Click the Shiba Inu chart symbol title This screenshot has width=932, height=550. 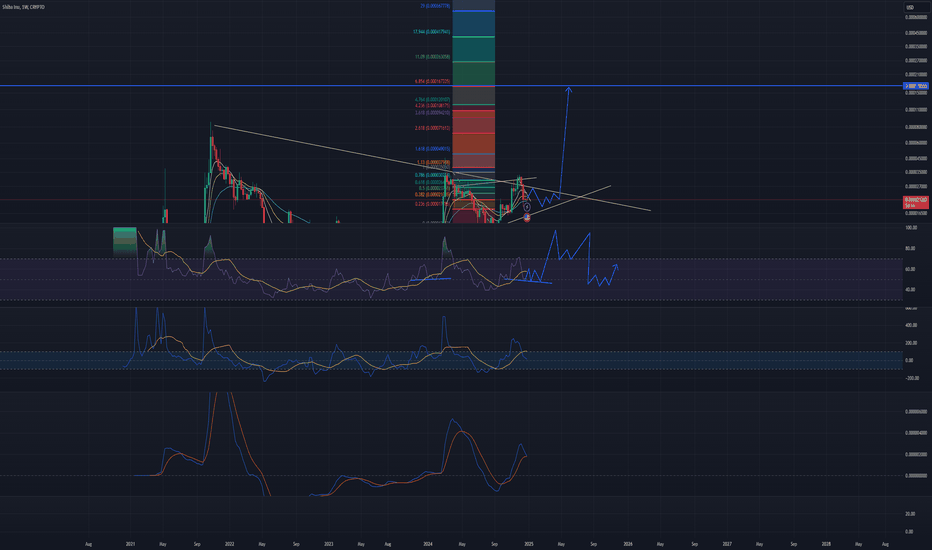[23, 7]
